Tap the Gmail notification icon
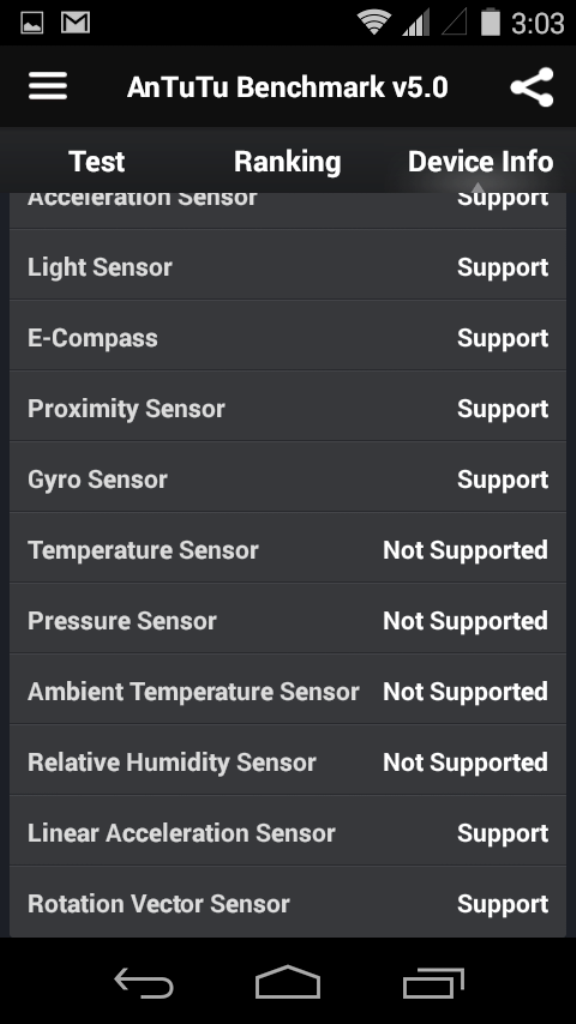576x1024 pixels. (75, 23)
